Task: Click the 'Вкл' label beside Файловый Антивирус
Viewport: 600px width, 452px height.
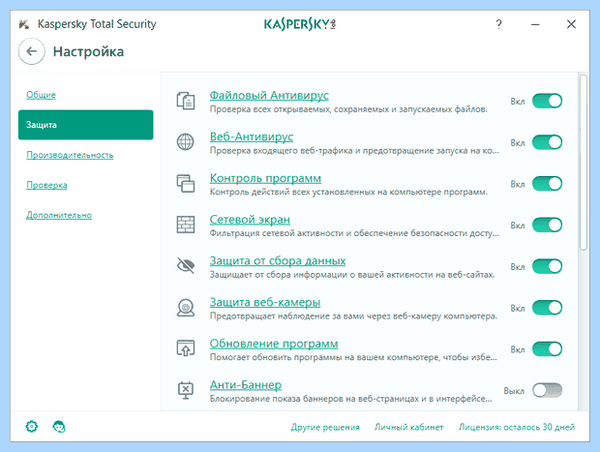Action: [x=517, y=101]
